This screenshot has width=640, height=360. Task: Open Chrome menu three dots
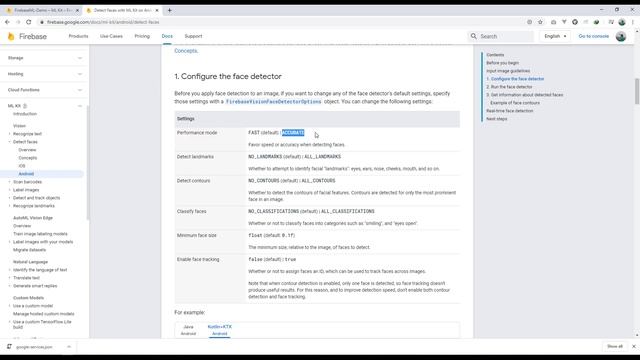[x=633, y=22]
